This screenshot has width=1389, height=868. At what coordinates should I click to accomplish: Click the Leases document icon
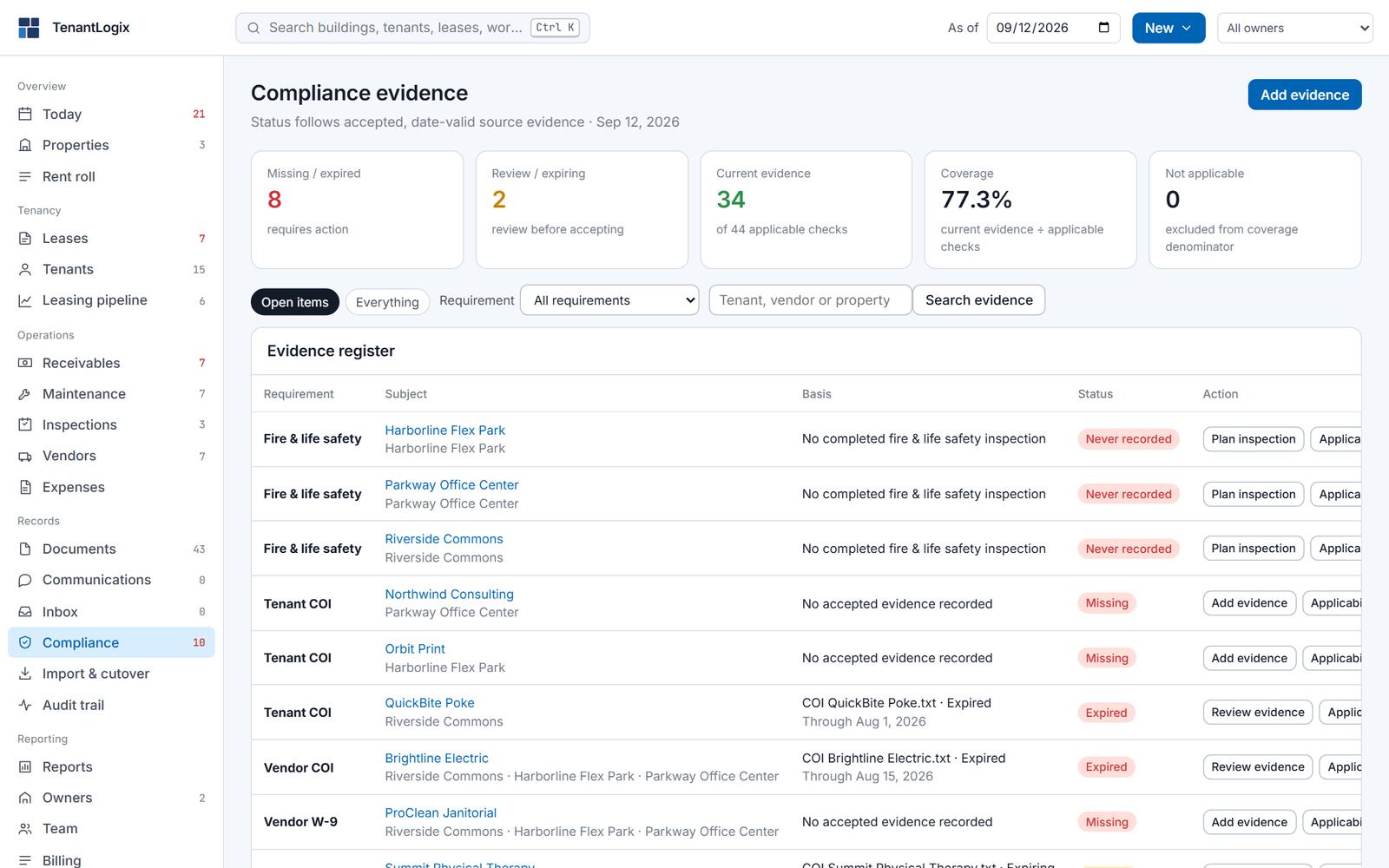(25, 238)
